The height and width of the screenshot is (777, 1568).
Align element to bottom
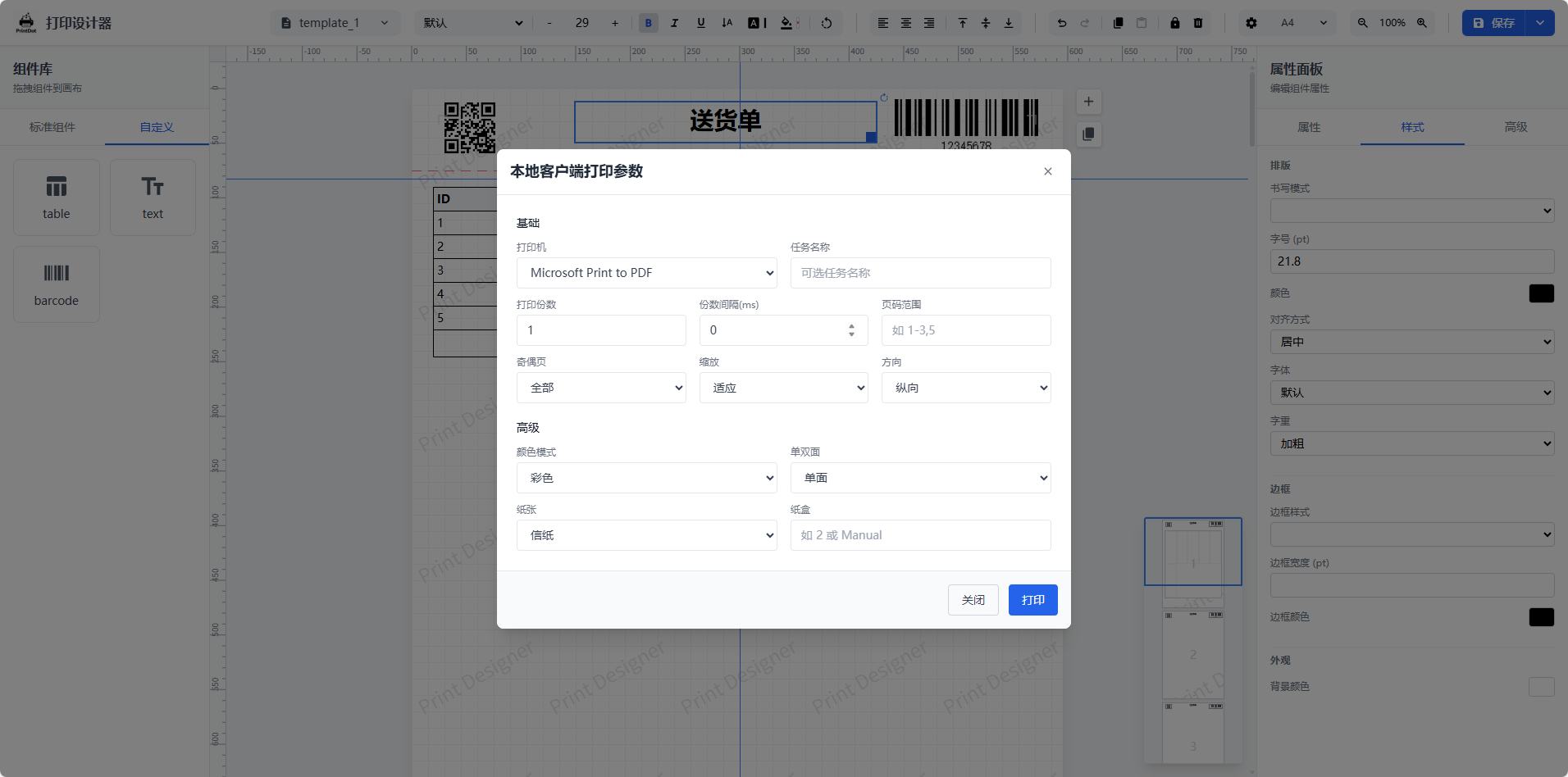(x=1009, y=23)
